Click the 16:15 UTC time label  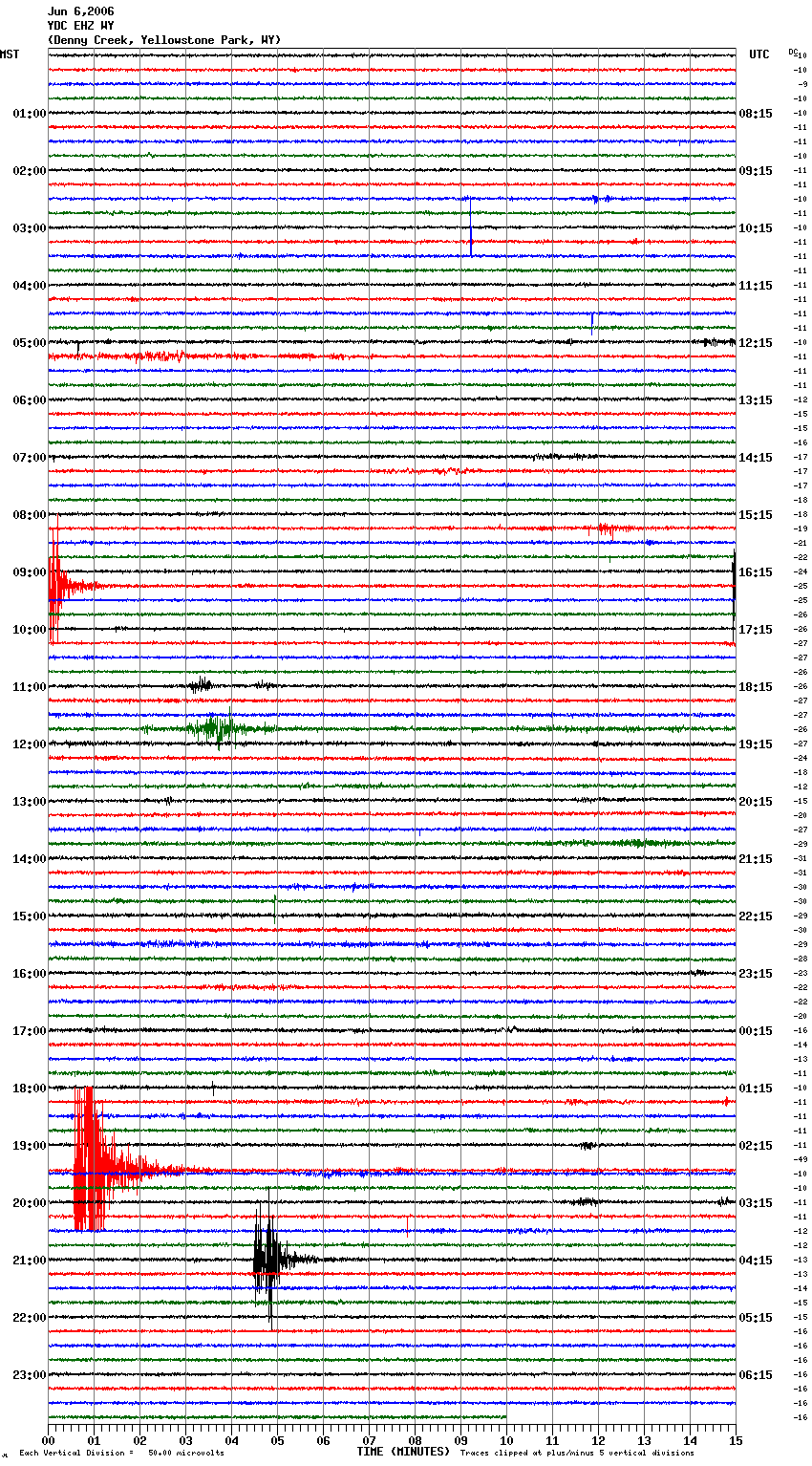coord(756,572)
